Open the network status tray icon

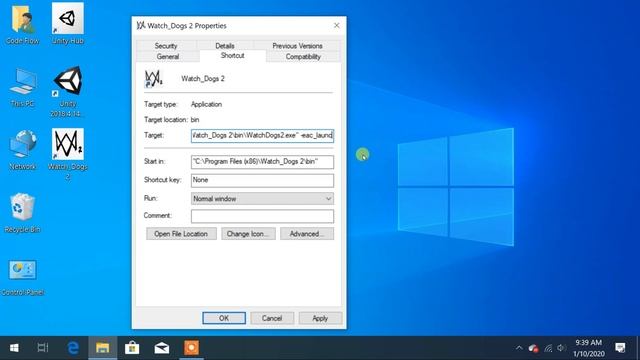click(x=548, y=348)
